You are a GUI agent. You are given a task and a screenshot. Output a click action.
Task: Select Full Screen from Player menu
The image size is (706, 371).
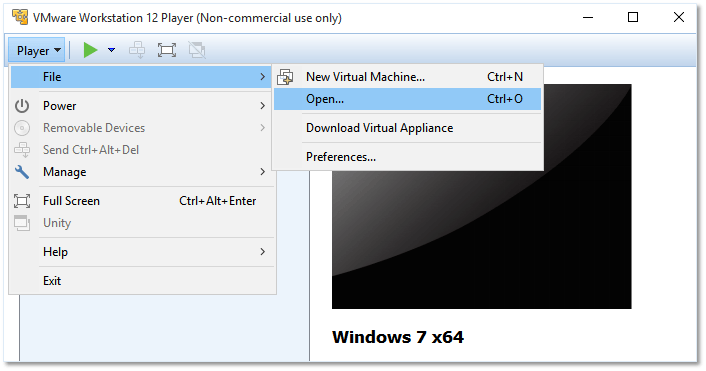click(141, 201)
